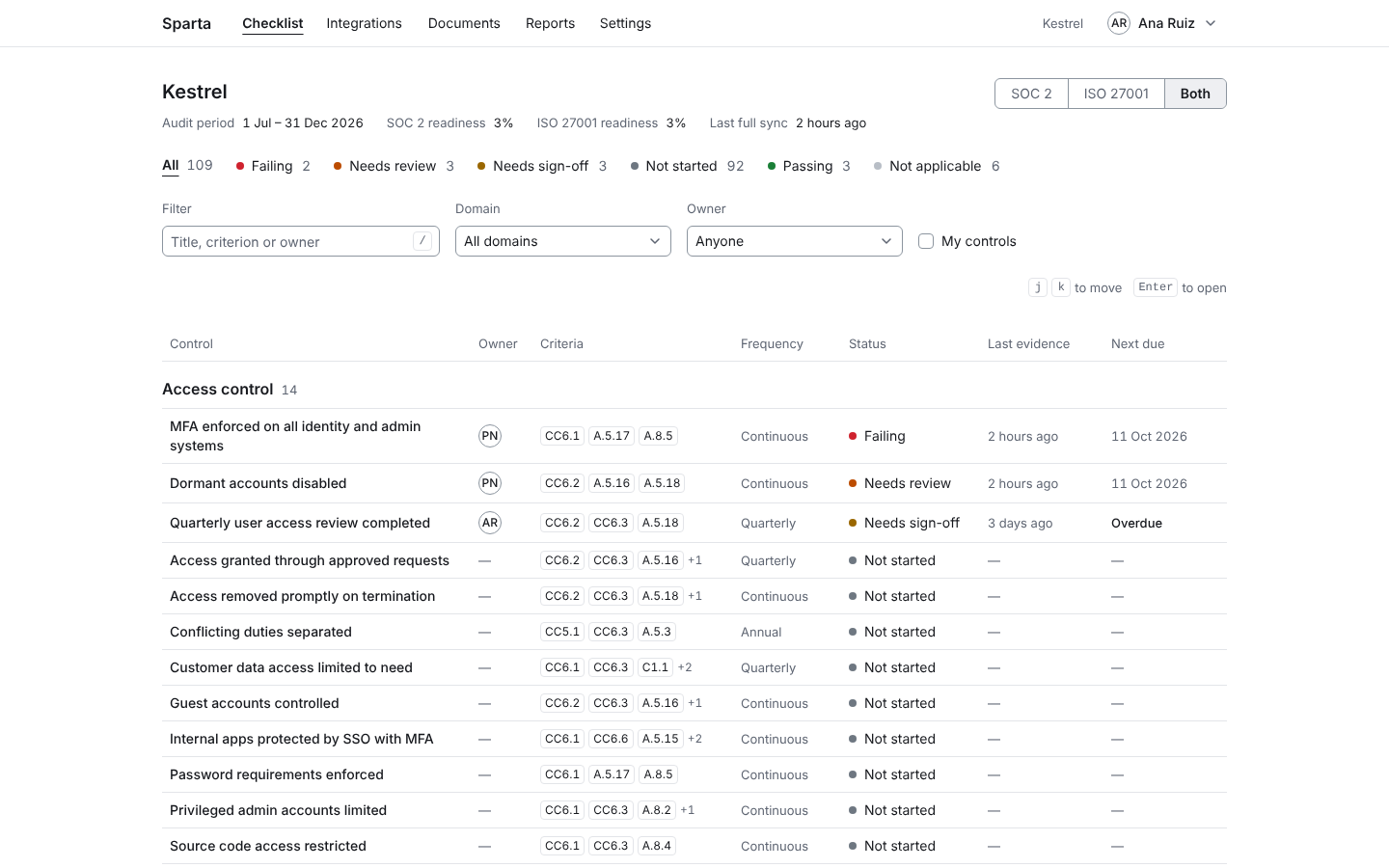Open Dormant accounts disabled control
The width and height of the screenshot is (1389, 868).
[x=258, y=483]
